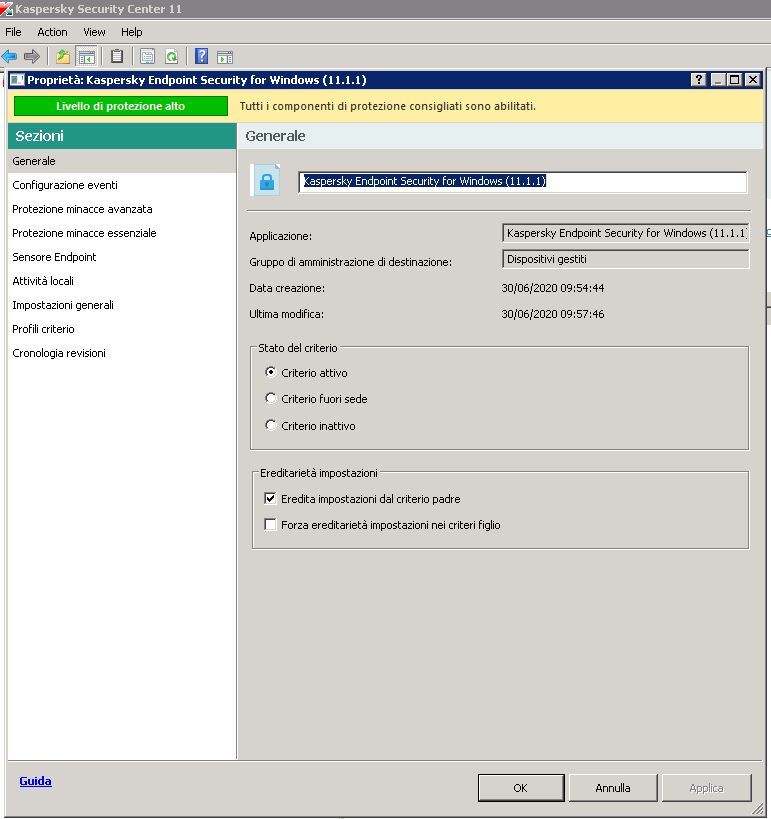The height and width of the screenshot is (819, 771).
Task: Enable Forza ereditarietà impostazioni nei criteri figlio
Action: (x=270, y=524)
